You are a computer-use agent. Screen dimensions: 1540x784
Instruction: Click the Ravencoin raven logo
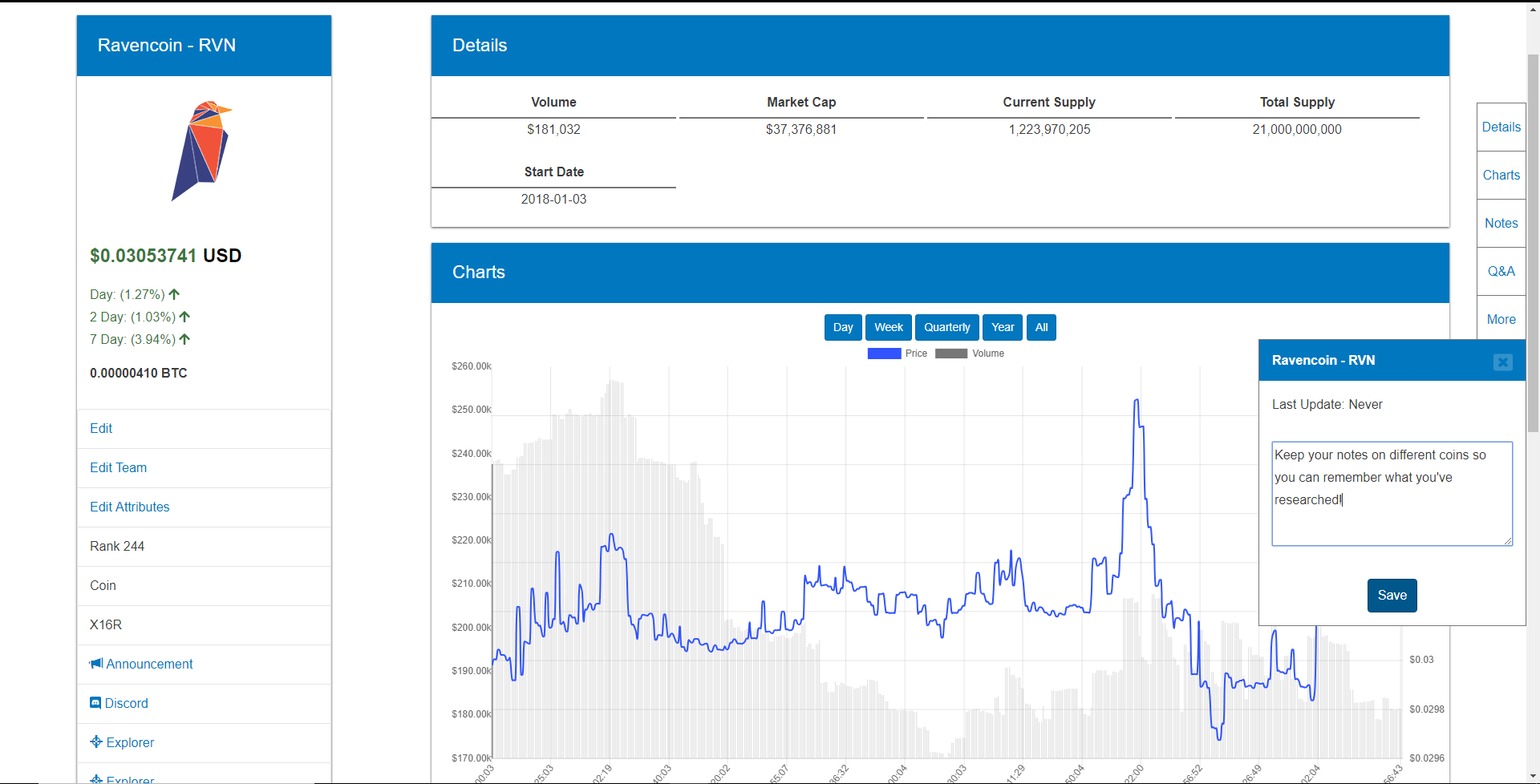tap(203, 151)
